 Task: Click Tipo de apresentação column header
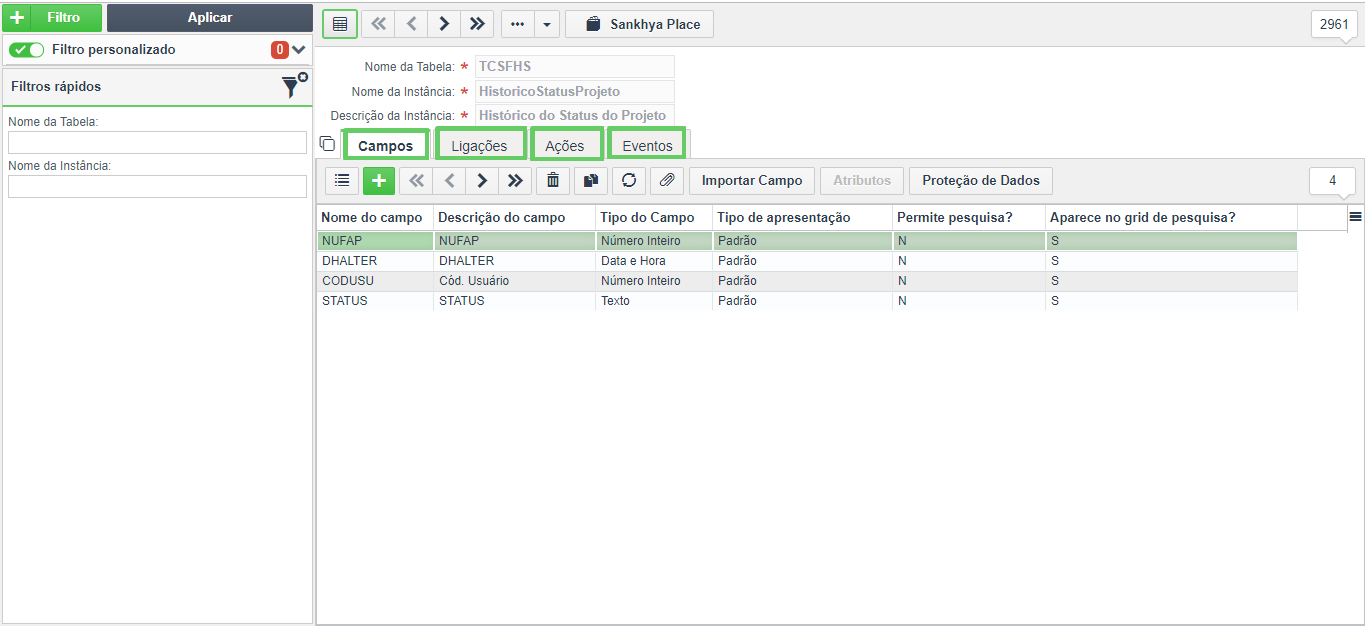803,218
